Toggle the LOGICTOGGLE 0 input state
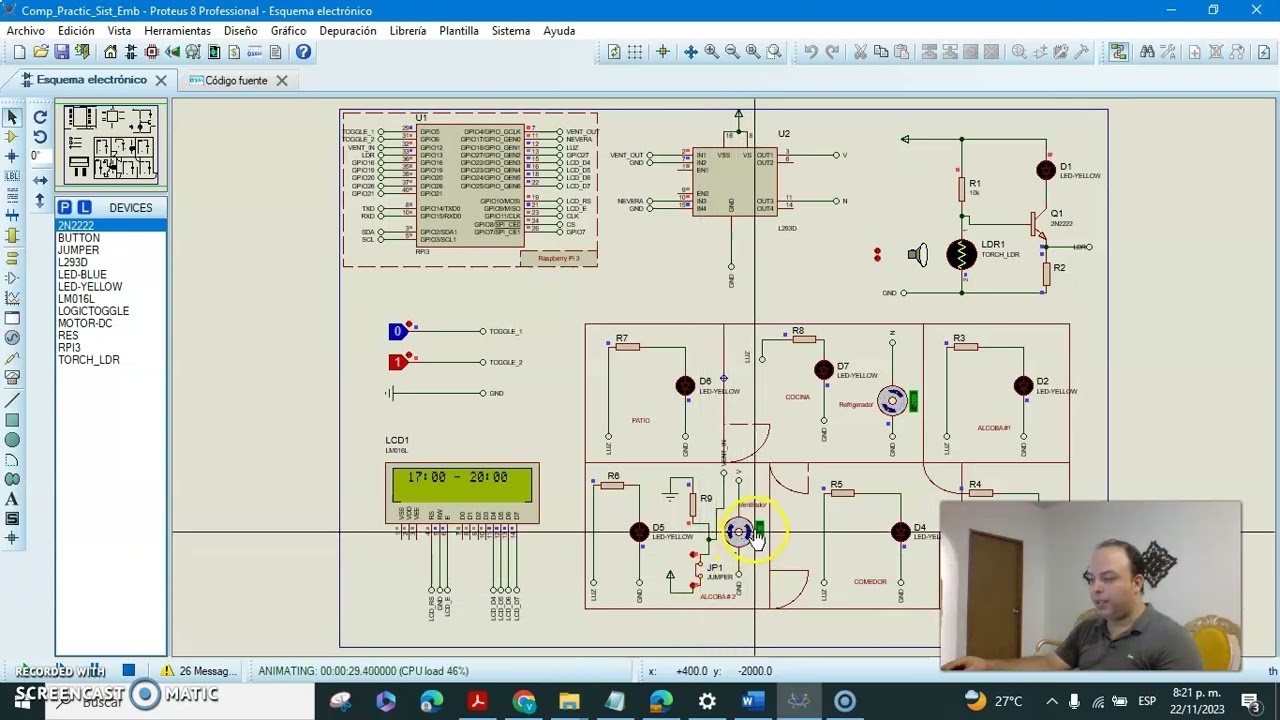Image resolution: width=1280 pixels, height=720 pixels. tap(398, 331)
